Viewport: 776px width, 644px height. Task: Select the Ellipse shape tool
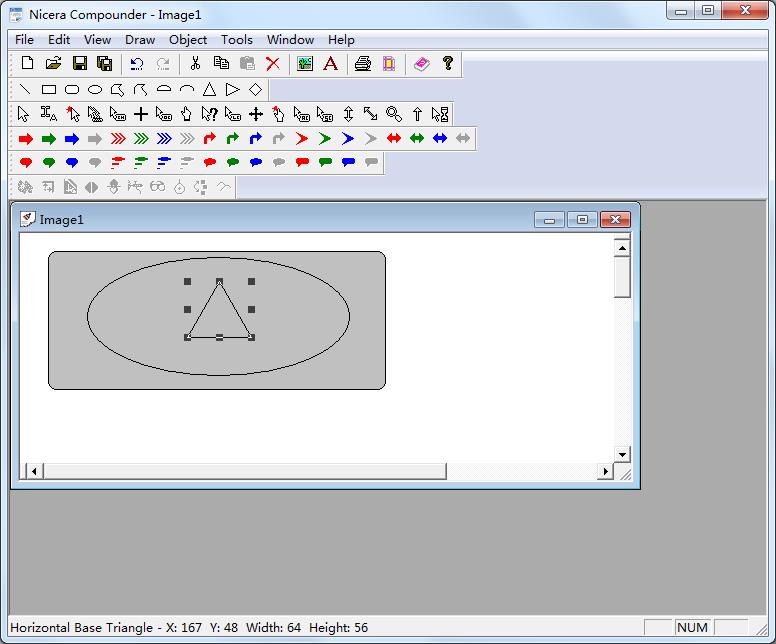click(95, 90)
